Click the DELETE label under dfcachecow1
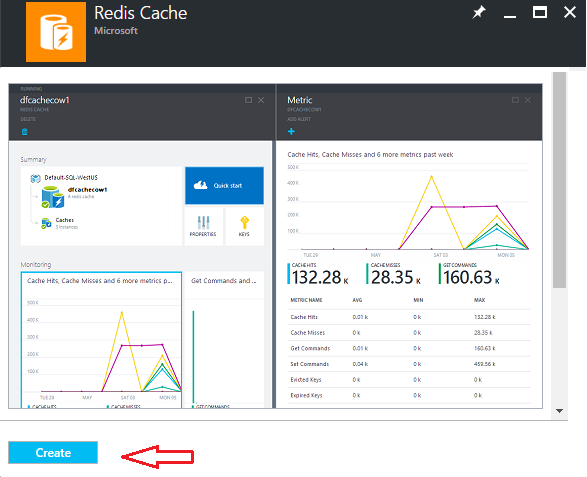The width and height of the screenshot is (587, 477). click(x=28, y=119)
